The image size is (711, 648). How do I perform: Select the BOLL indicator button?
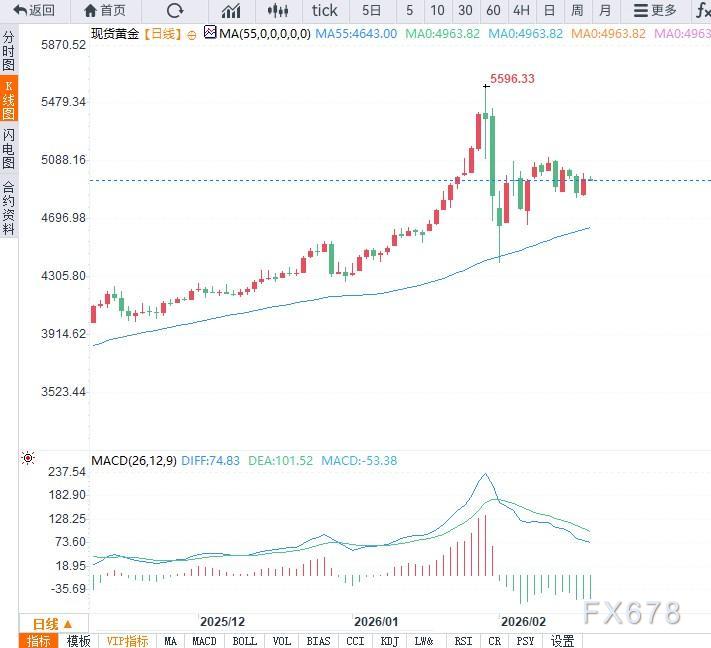point(243,641)
